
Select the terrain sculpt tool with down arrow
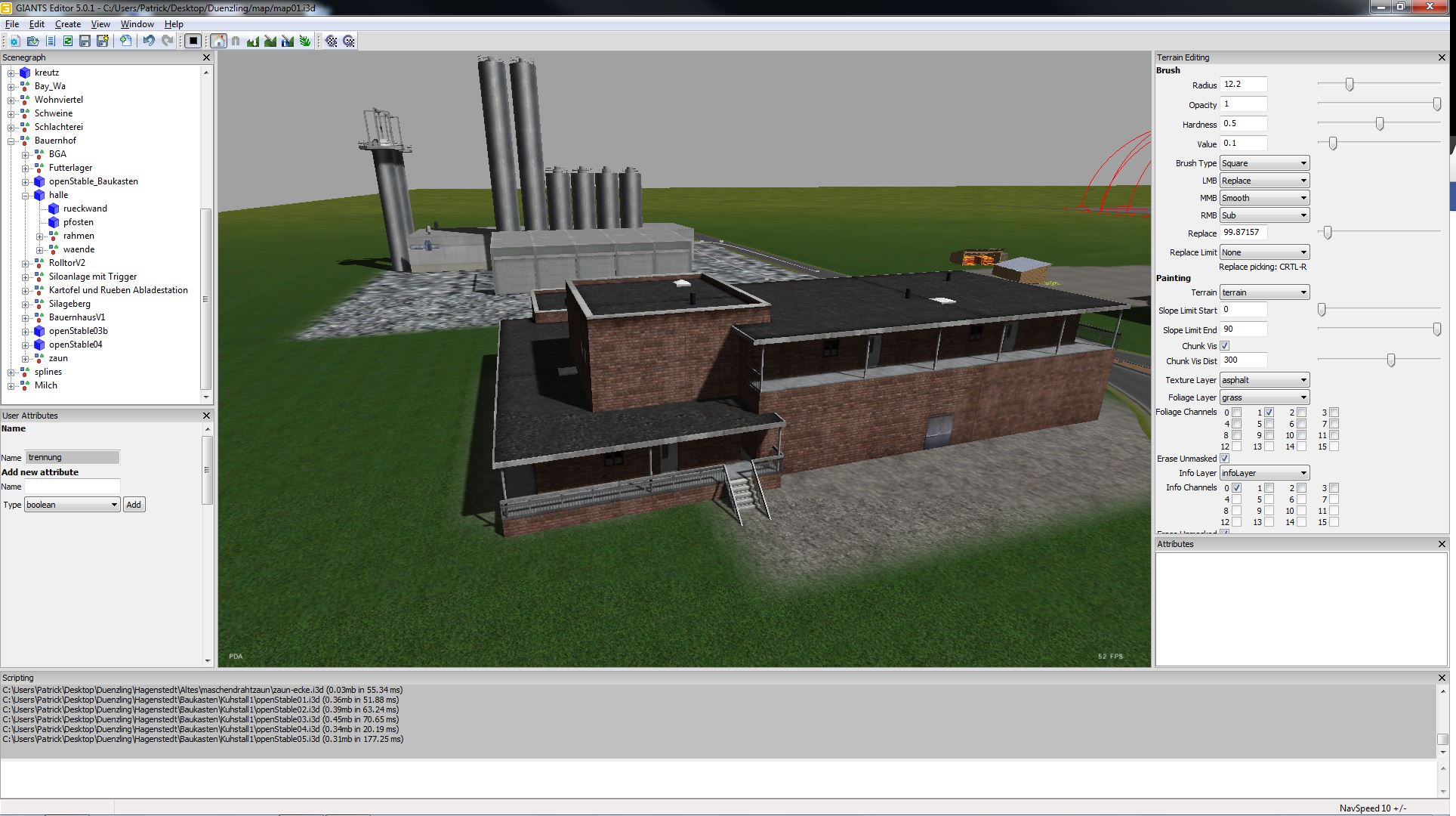253,41
